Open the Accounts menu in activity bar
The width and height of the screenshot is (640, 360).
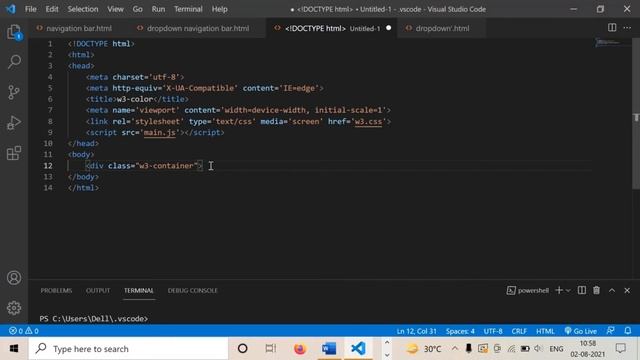coord(14,278)
